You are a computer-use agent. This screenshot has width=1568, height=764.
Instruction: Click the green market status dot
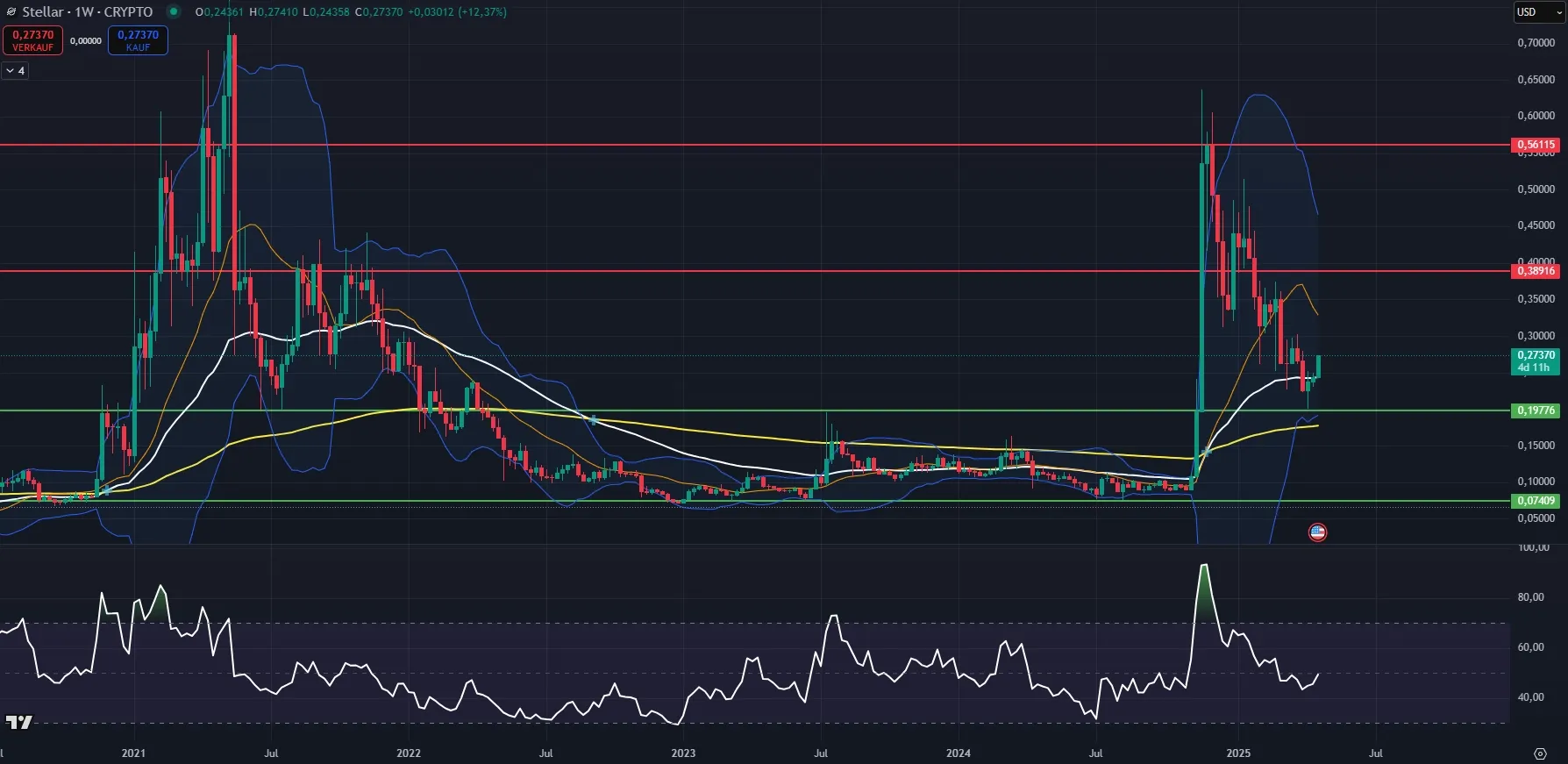[174, 11]
